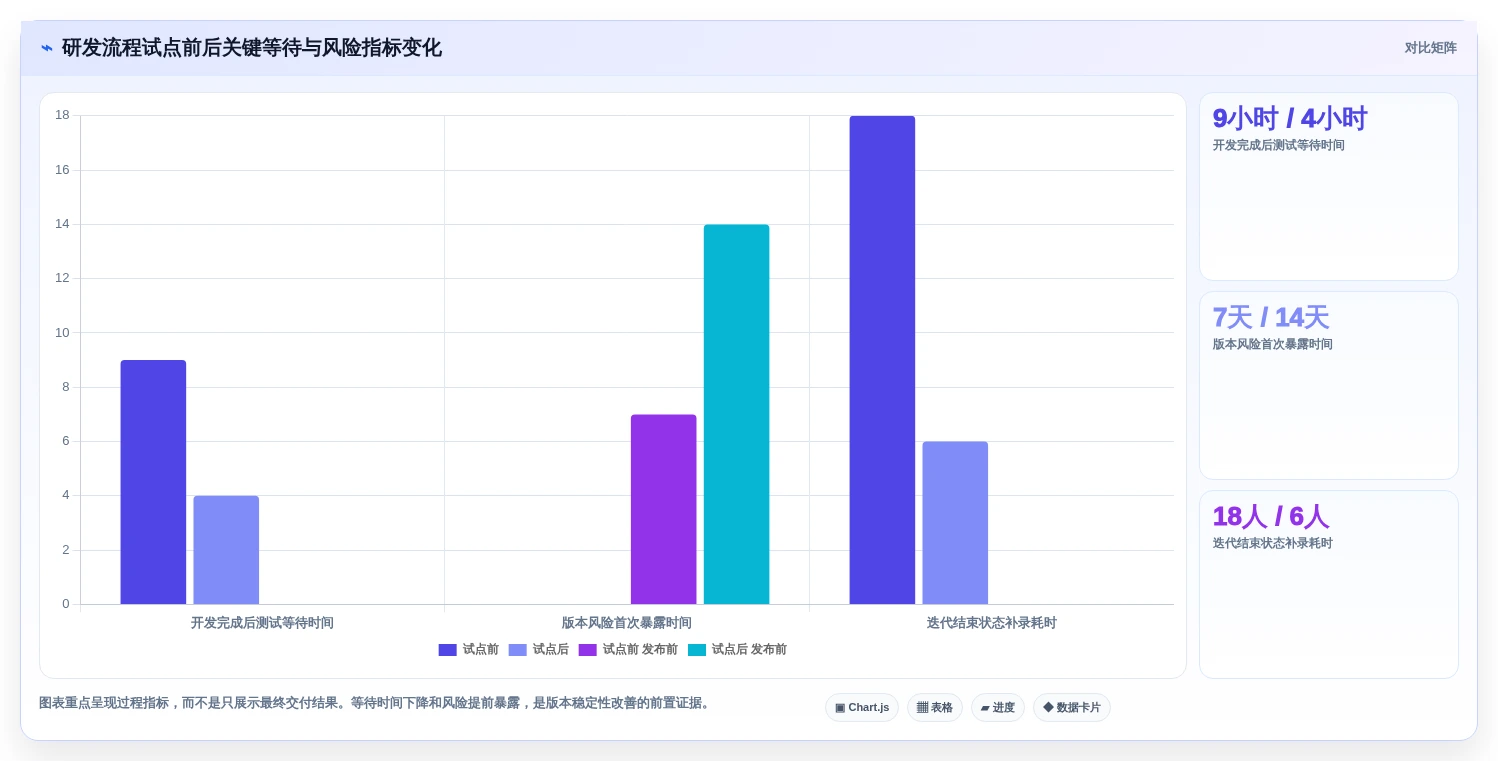Viewport: 1498px width, 761px height.
Task: Select the 进度 pill tag
Action: click(998, 707)
